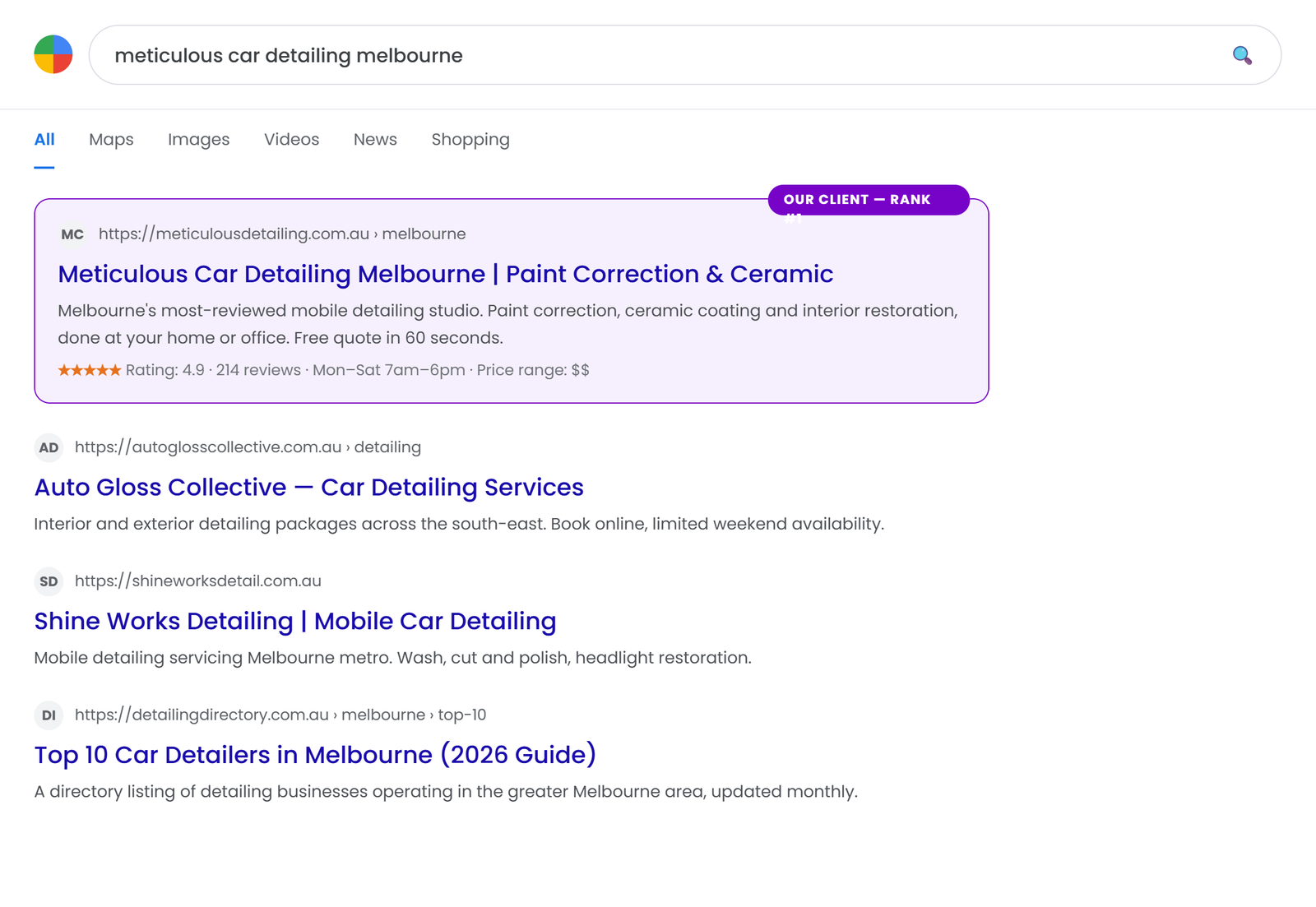
Task: Select the All results tab
Action: [44, 140]
